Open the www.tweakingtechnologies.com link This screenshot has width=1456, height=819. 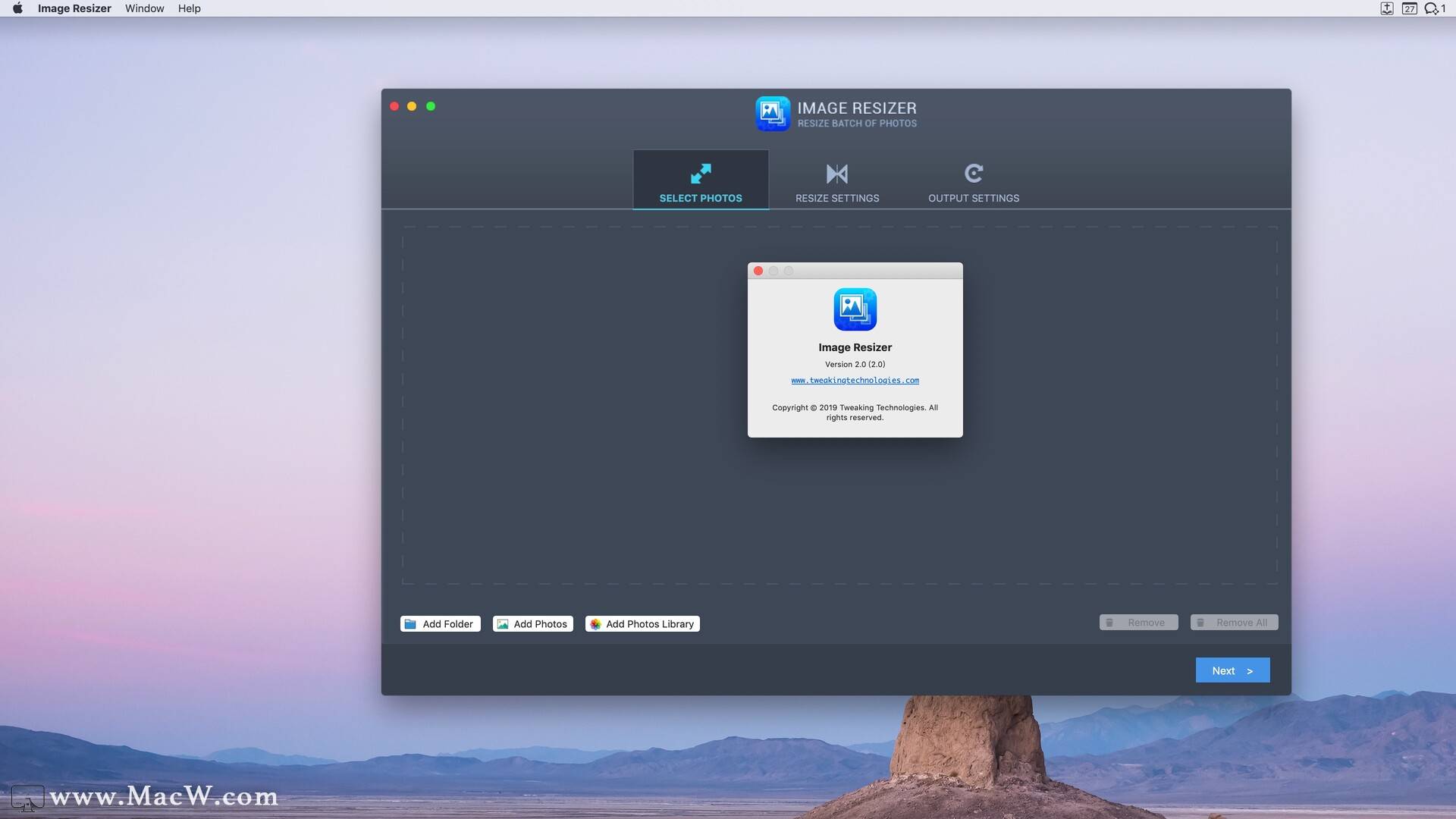click(x=855, y=381)
